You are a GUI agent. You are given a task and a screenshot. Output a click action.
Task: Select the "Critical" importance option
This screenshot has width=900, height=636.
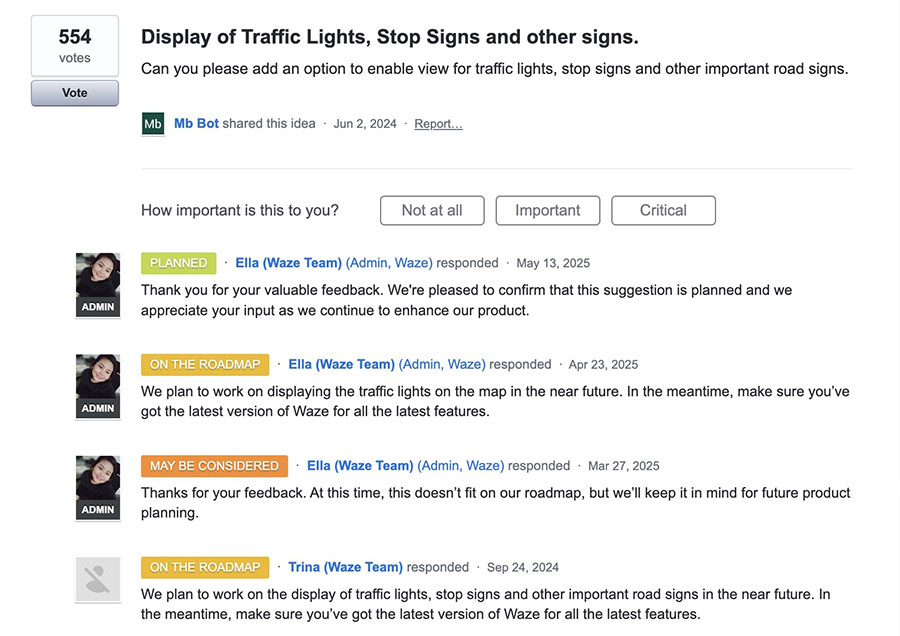(x=663, y=210)
